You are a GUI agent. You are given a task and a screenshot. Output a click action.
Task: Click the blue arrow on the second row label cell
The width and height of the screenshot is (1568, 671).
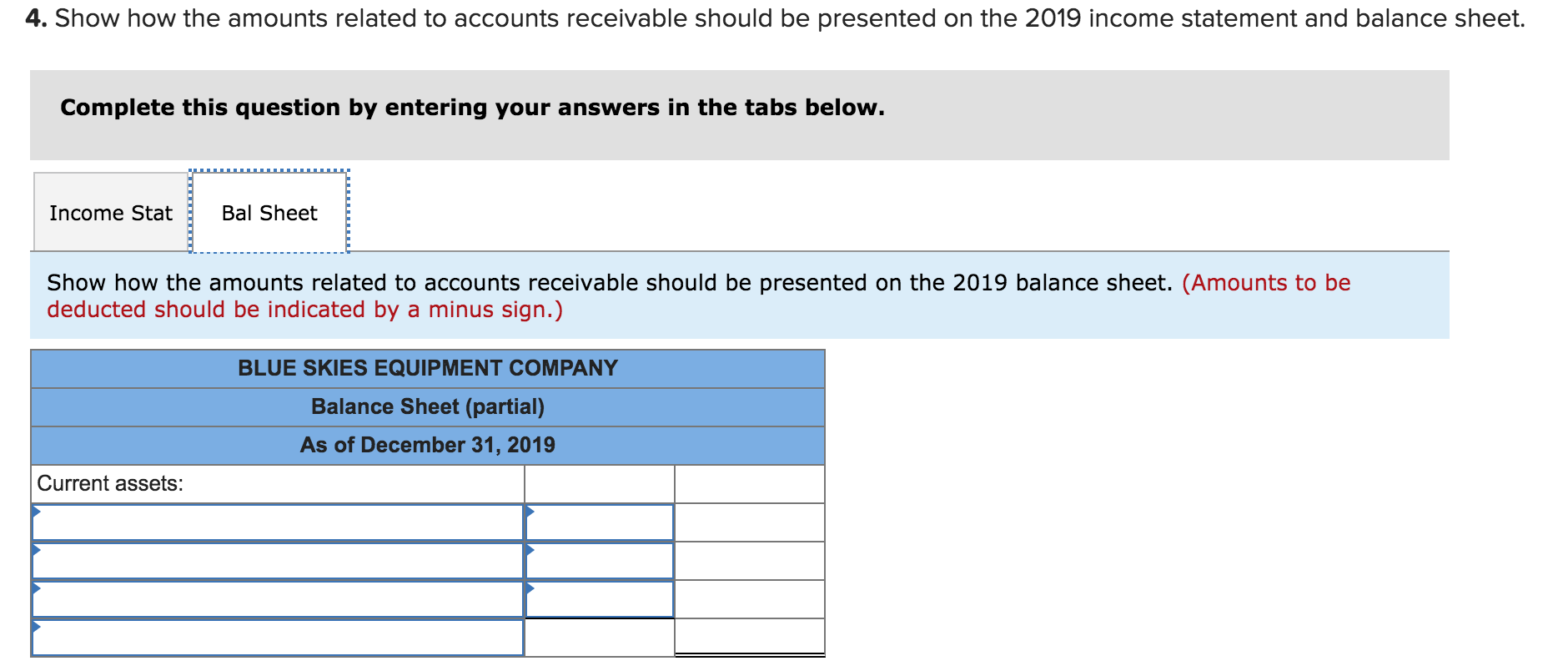(36, 552)
